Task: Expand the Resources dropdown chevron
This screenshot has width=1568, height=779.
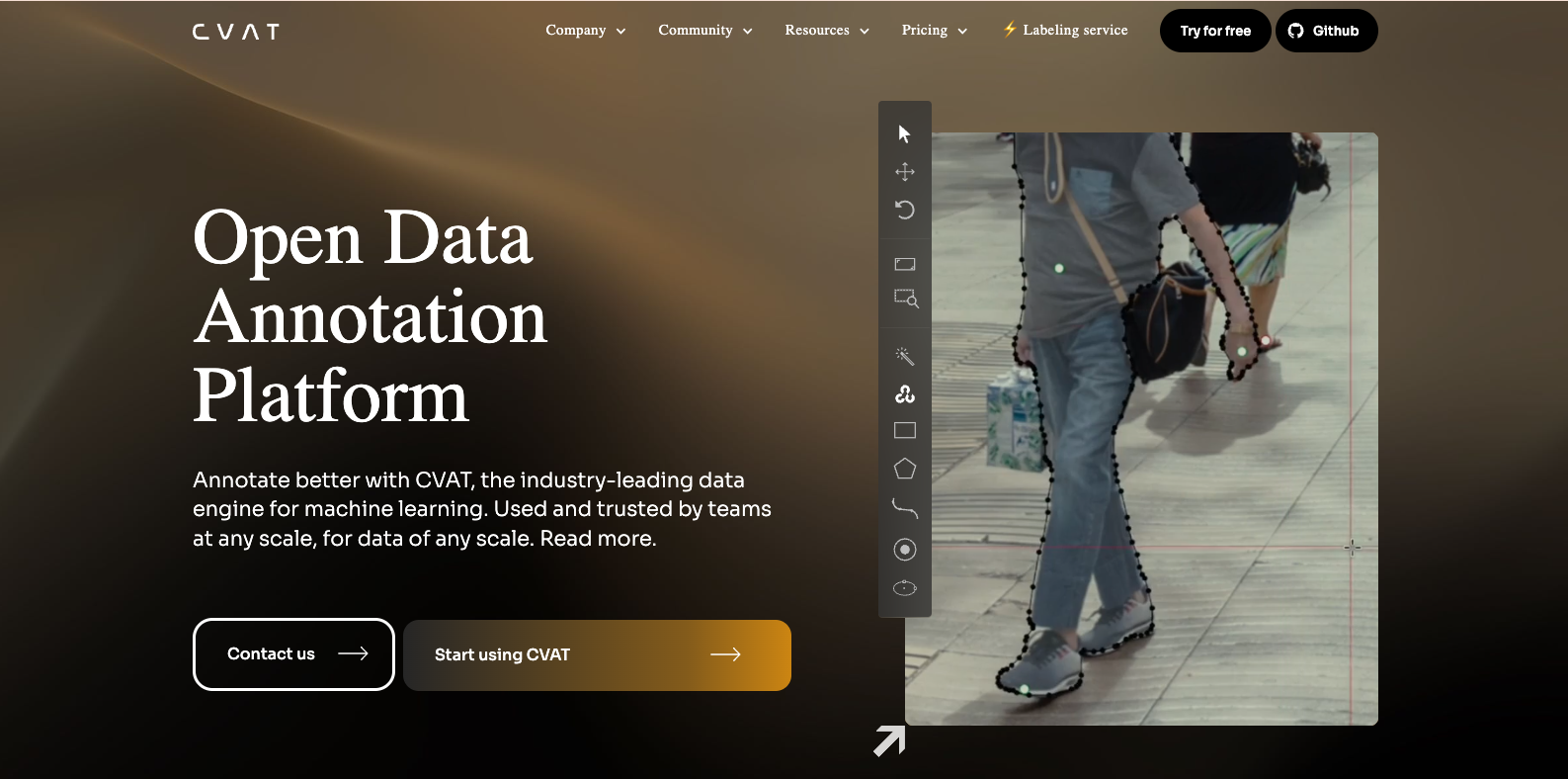Action: pyautogui.click(x=865, y=32)
